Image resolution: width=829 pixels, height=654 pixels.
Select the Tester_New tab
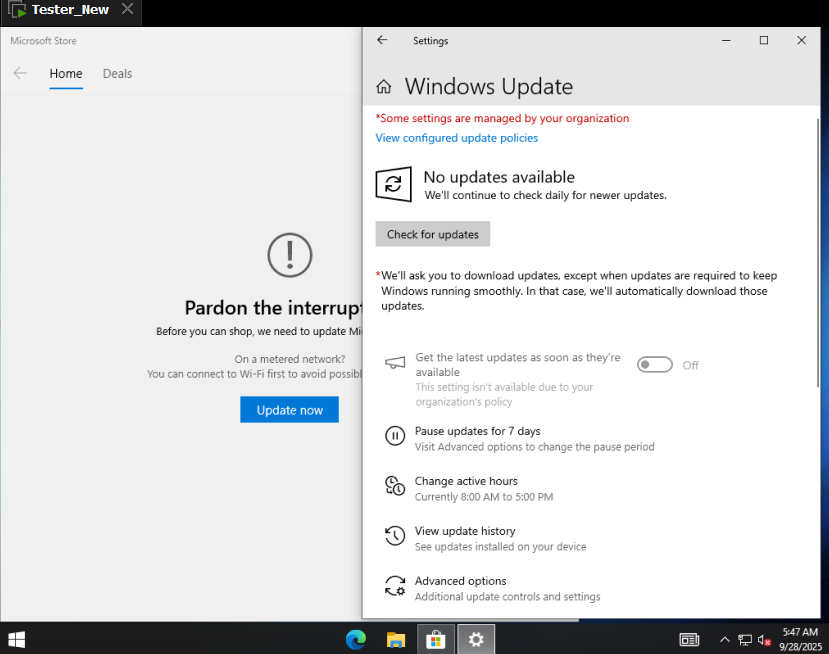[71, 10]
